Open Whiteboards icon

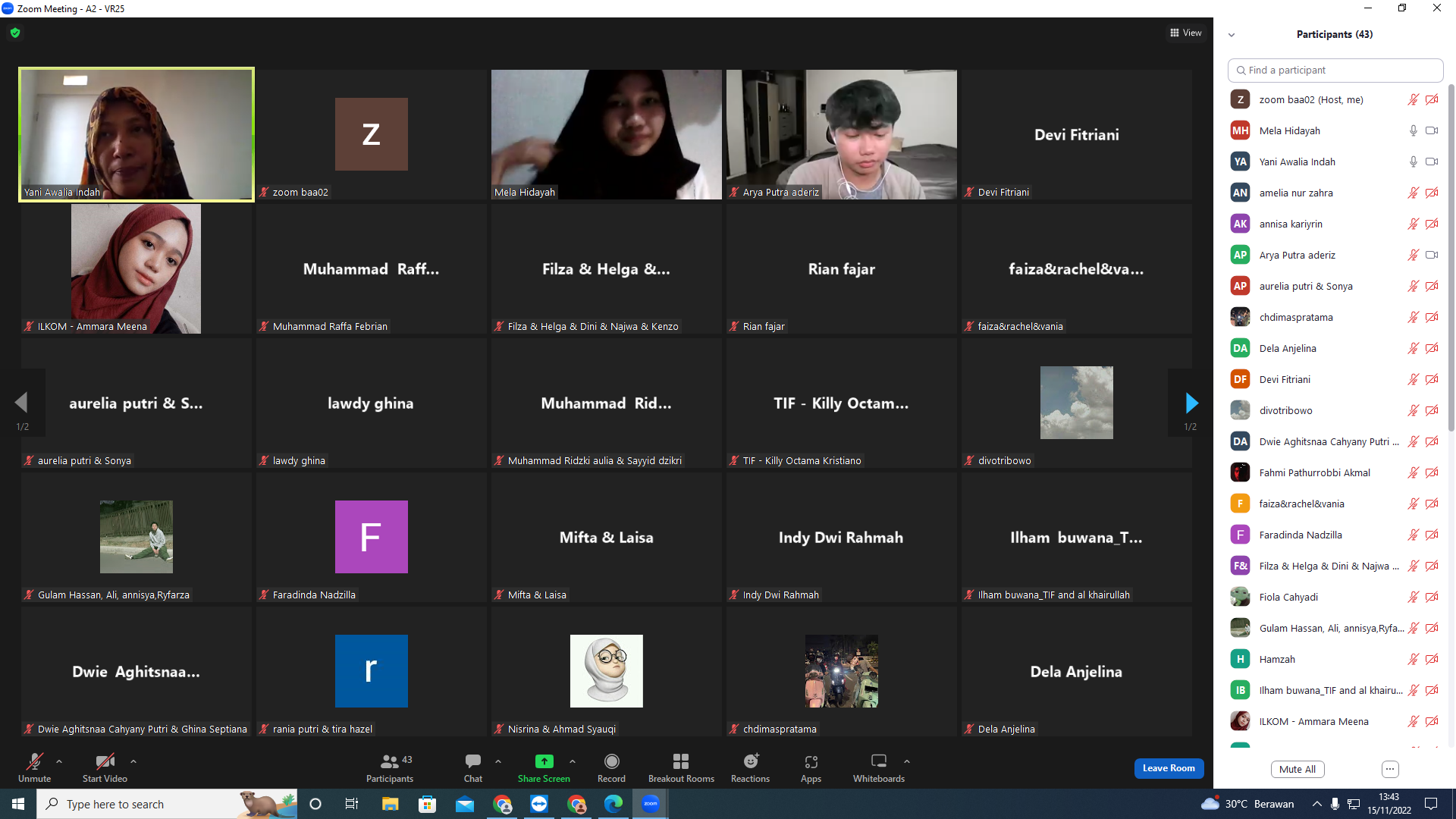879,761
